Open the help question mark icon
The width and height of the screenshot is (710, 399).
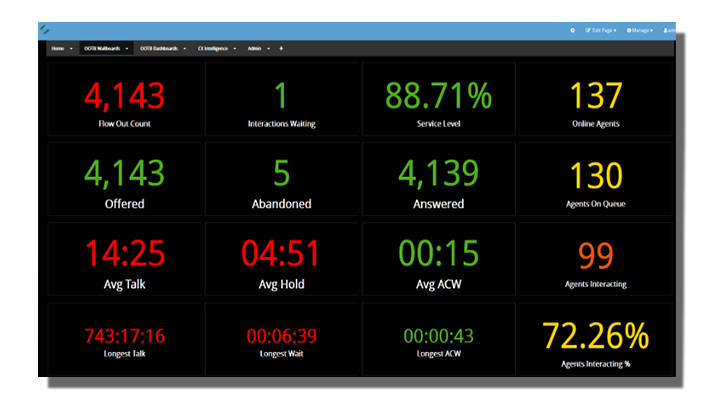click(x=572, y=30)
